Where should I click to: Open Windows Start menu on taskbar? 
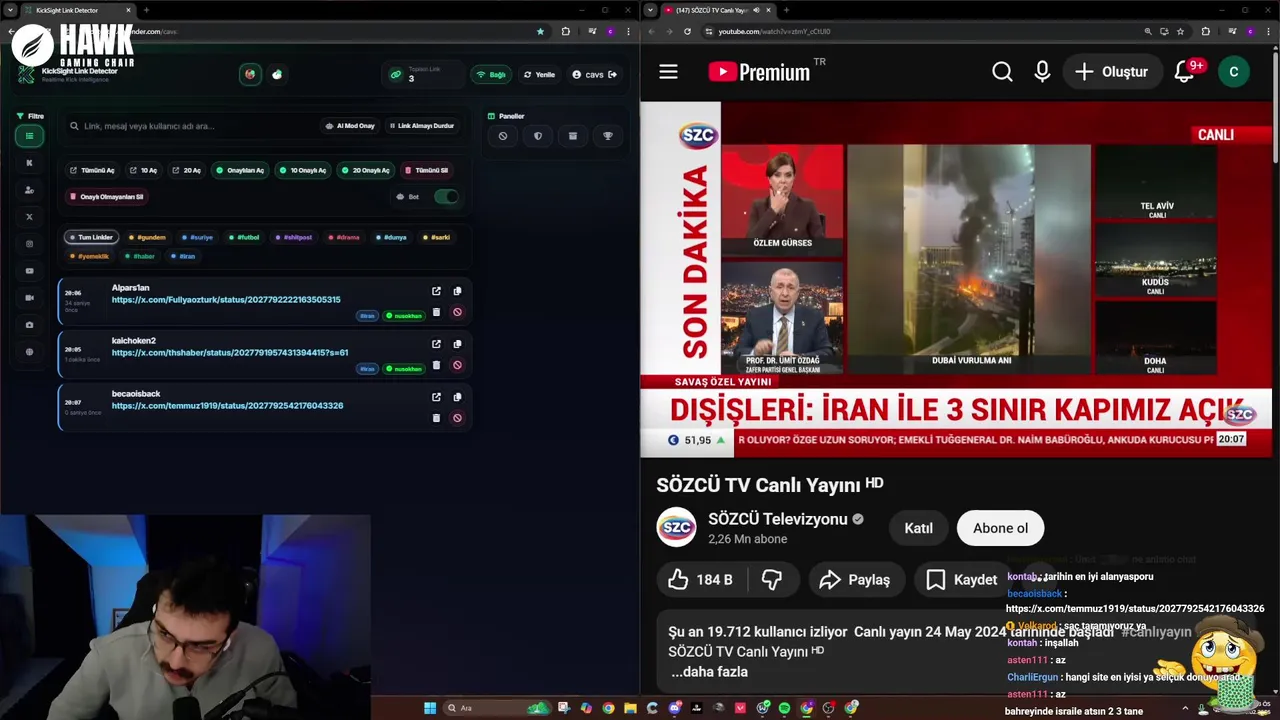click(429, 708)
